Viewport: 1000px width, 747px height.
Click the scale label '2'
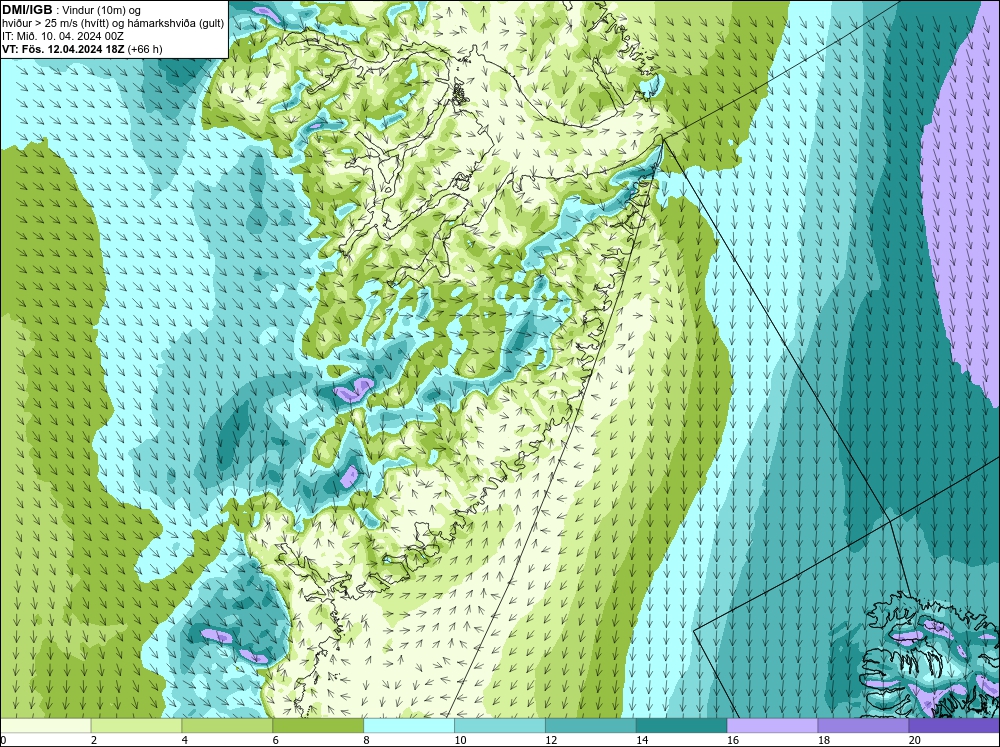tap(94, 740)
